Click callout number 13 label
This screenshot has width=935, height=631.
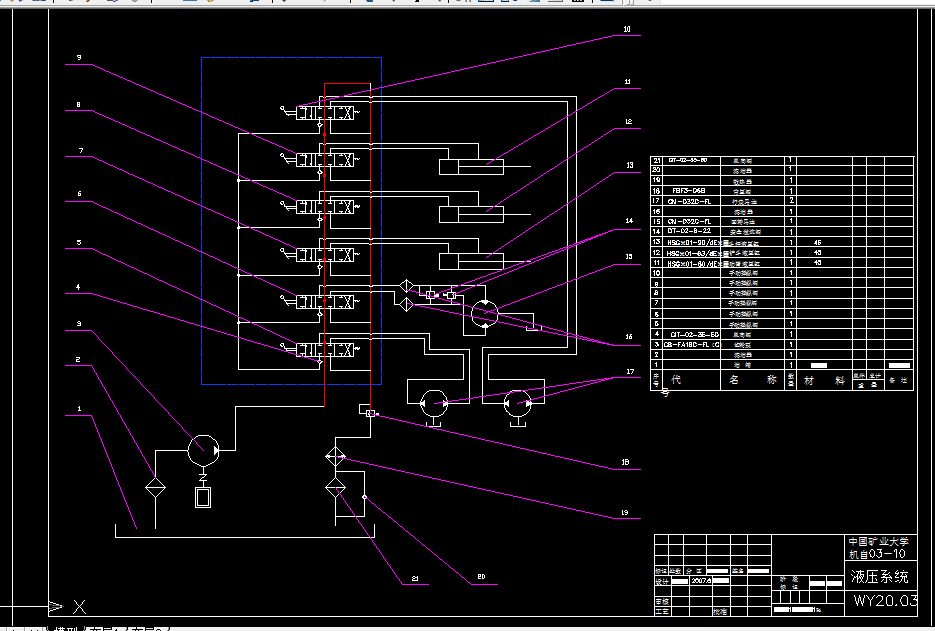tap(630, 165)
